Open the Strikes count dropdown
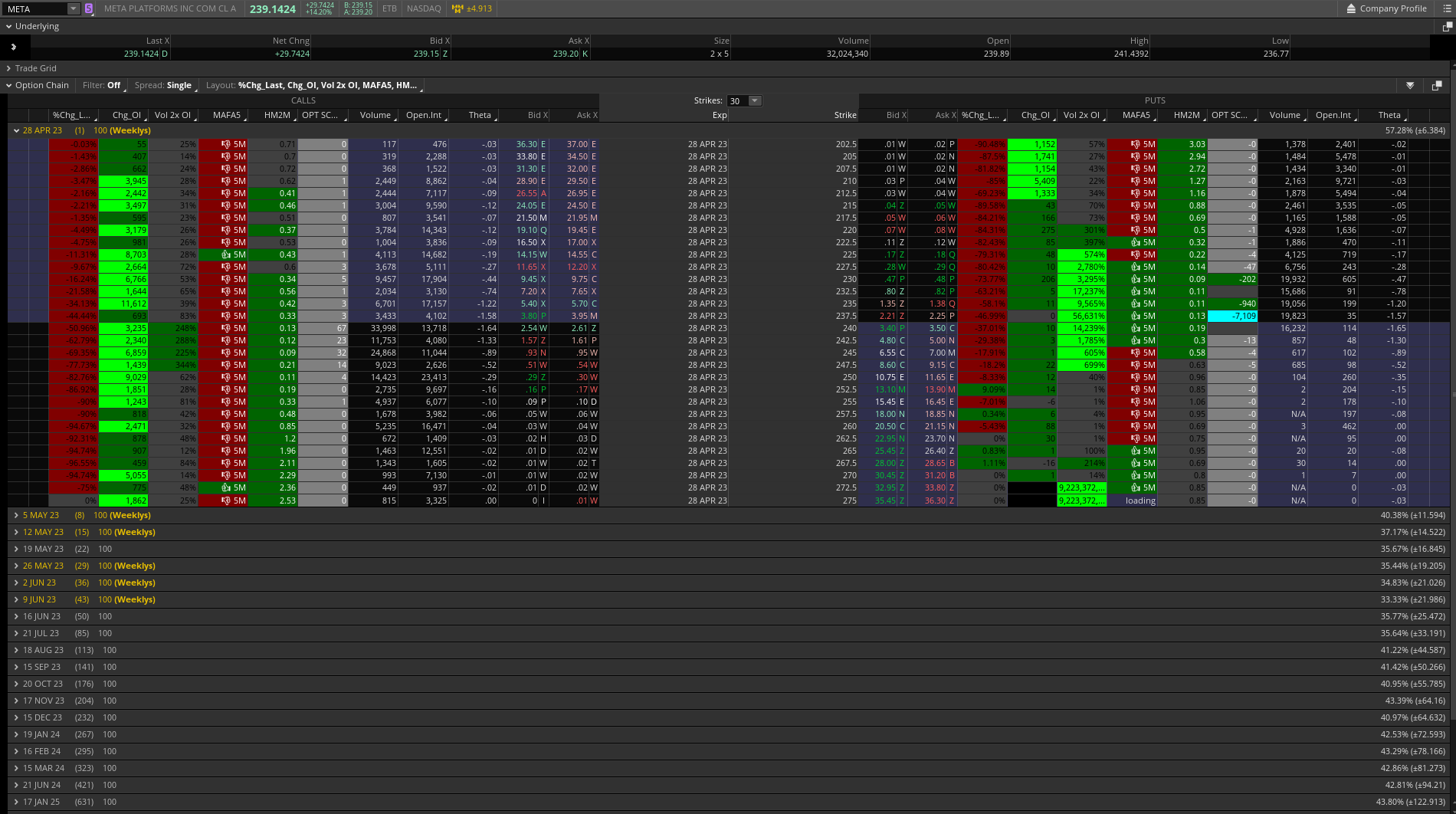This screenshot has height=814, width=1456. tap(755, 101)
